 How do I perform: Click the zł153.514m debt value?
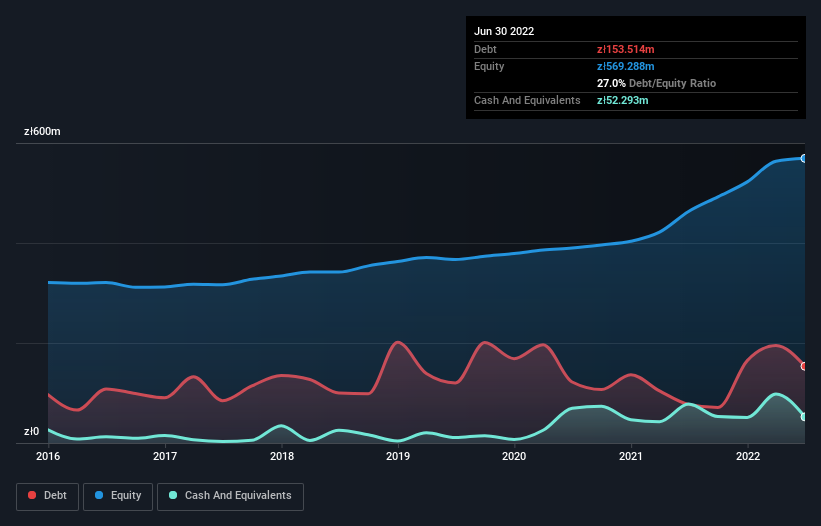[626, 49]
